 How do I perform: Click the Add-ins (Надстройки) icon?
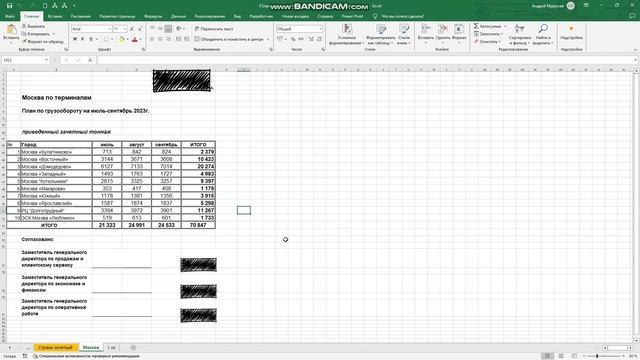571,32
